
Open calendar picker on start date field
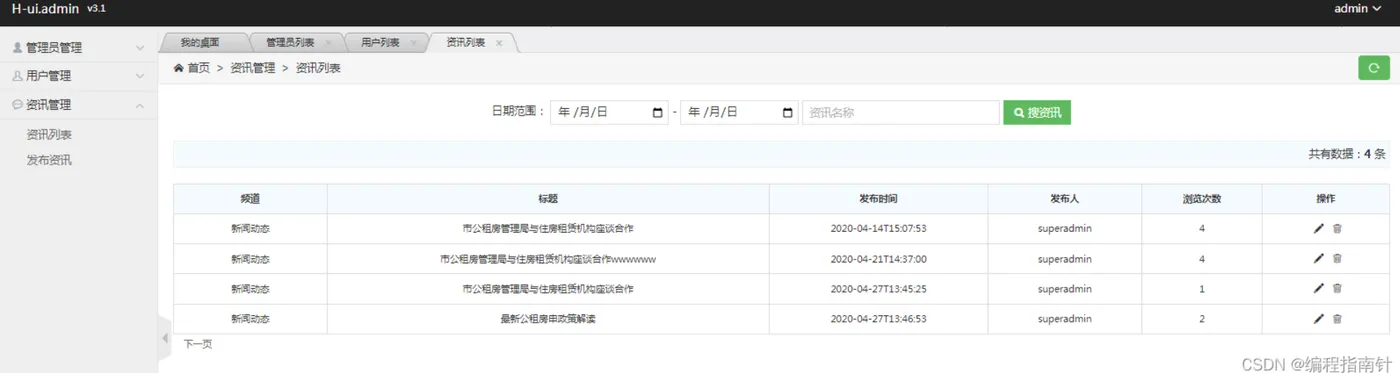658,113
